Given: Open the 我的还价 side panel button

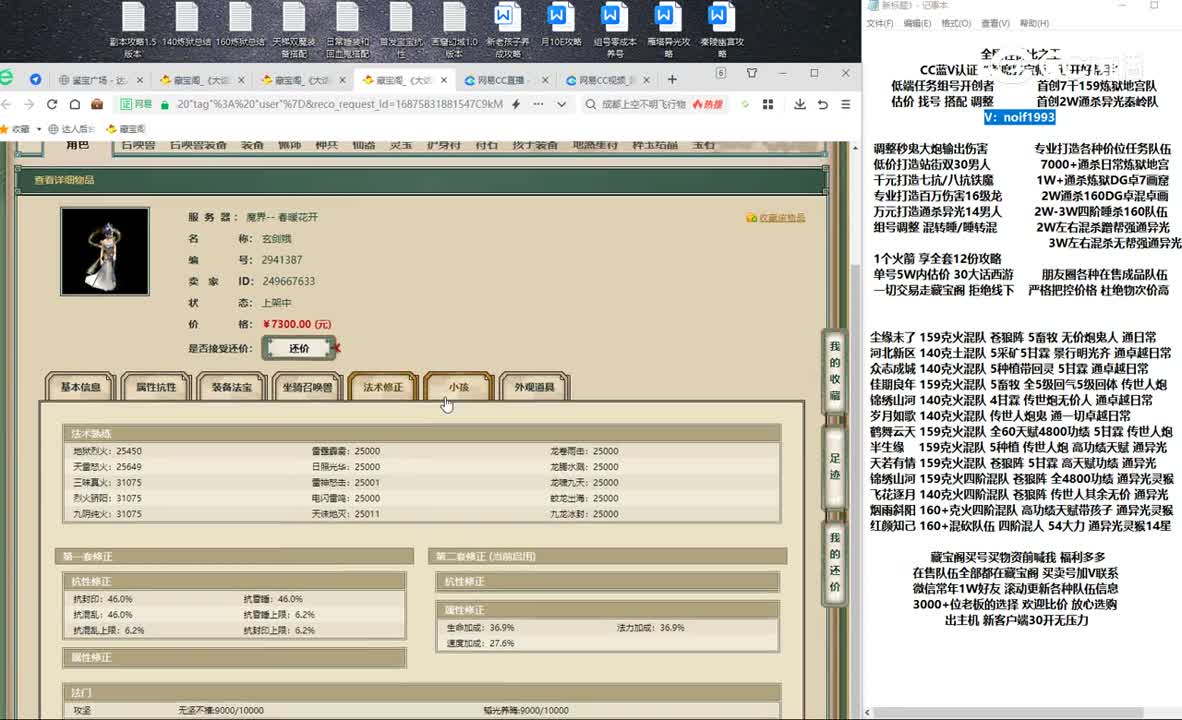Looking at the screenshot, I should pyautogui.click(x=834, y=562).
